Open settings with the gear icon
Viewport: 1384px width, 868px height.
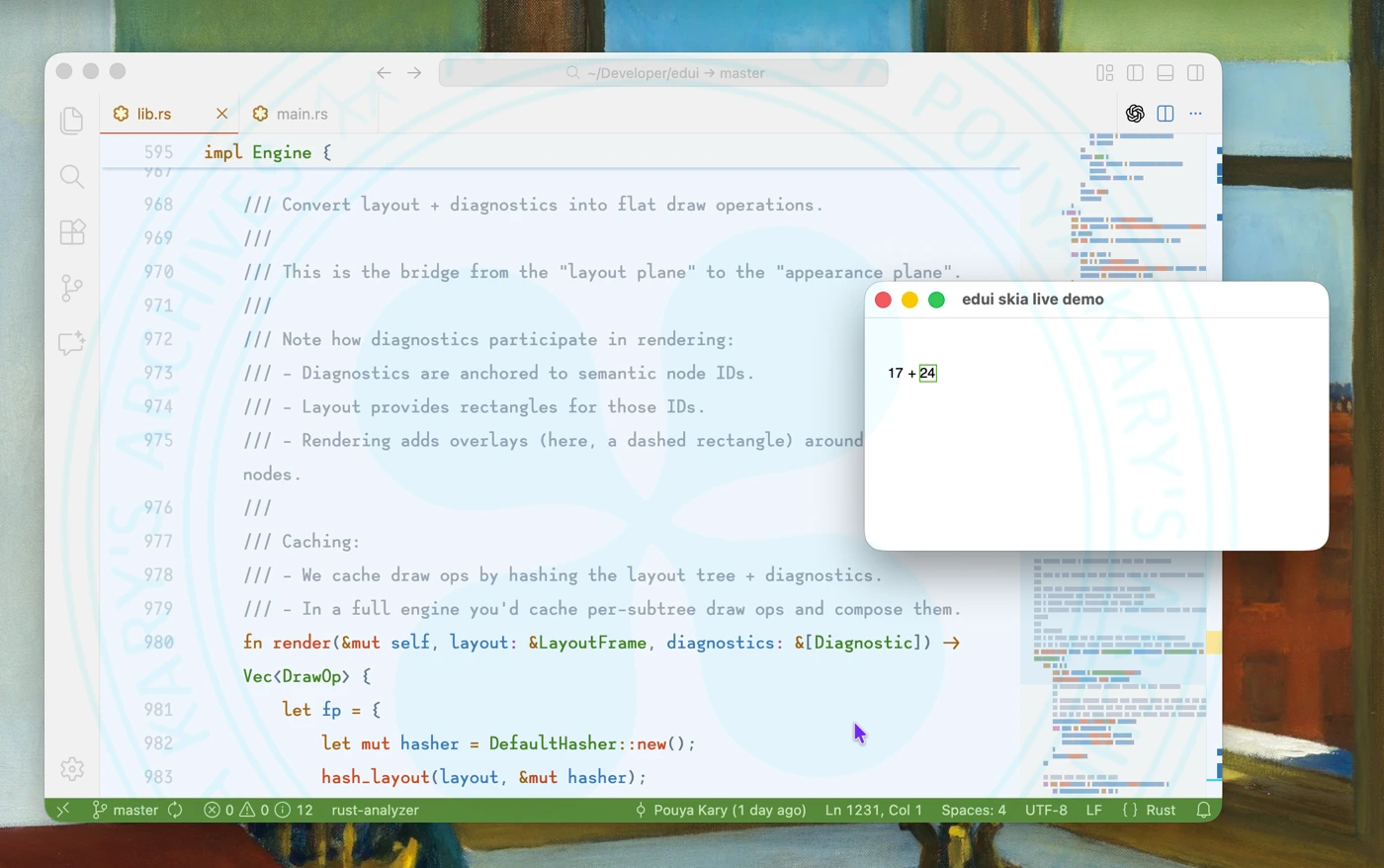(x=71, y=768)
